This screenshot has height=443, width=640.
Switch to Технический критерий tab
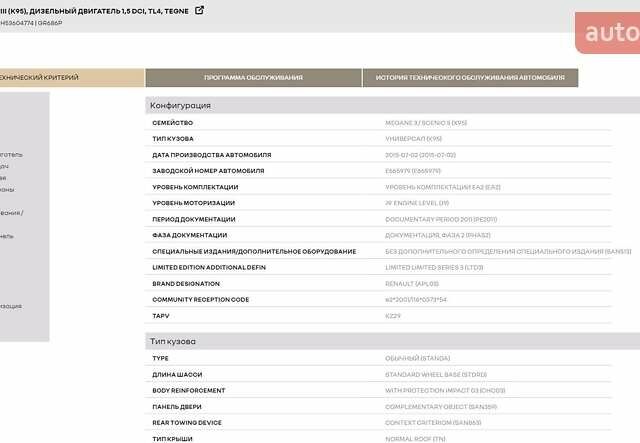[72, 78]
